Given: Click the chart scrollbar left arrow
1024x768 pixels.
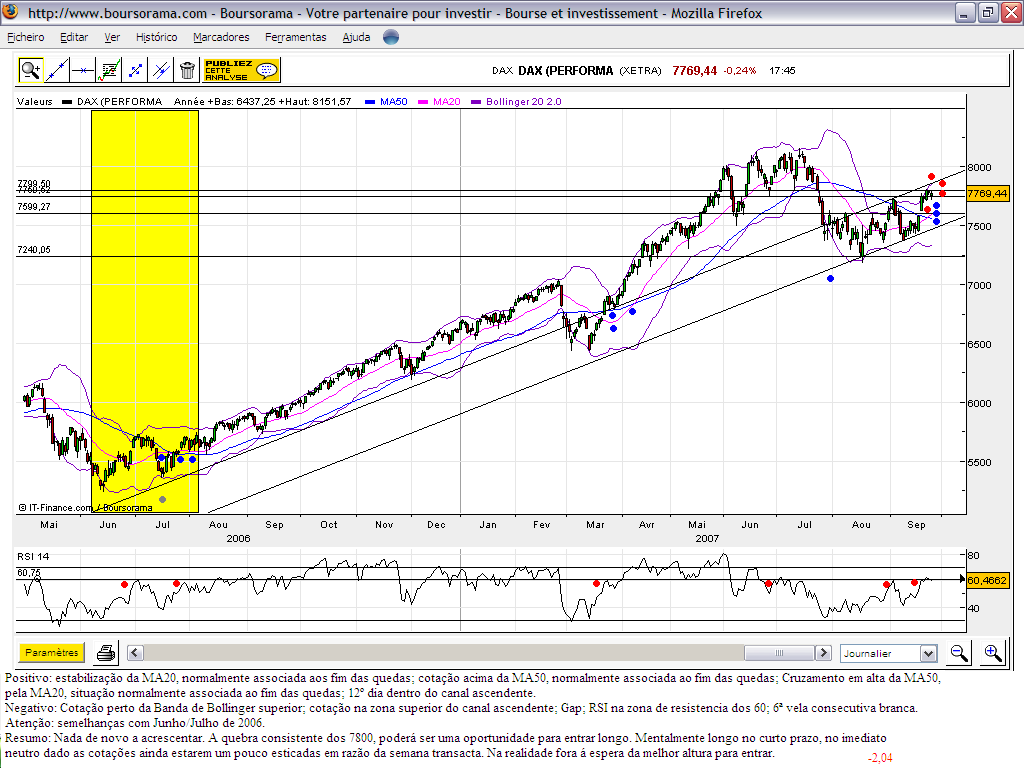Looking at the screenshot, I should click(x=135, y=652).
